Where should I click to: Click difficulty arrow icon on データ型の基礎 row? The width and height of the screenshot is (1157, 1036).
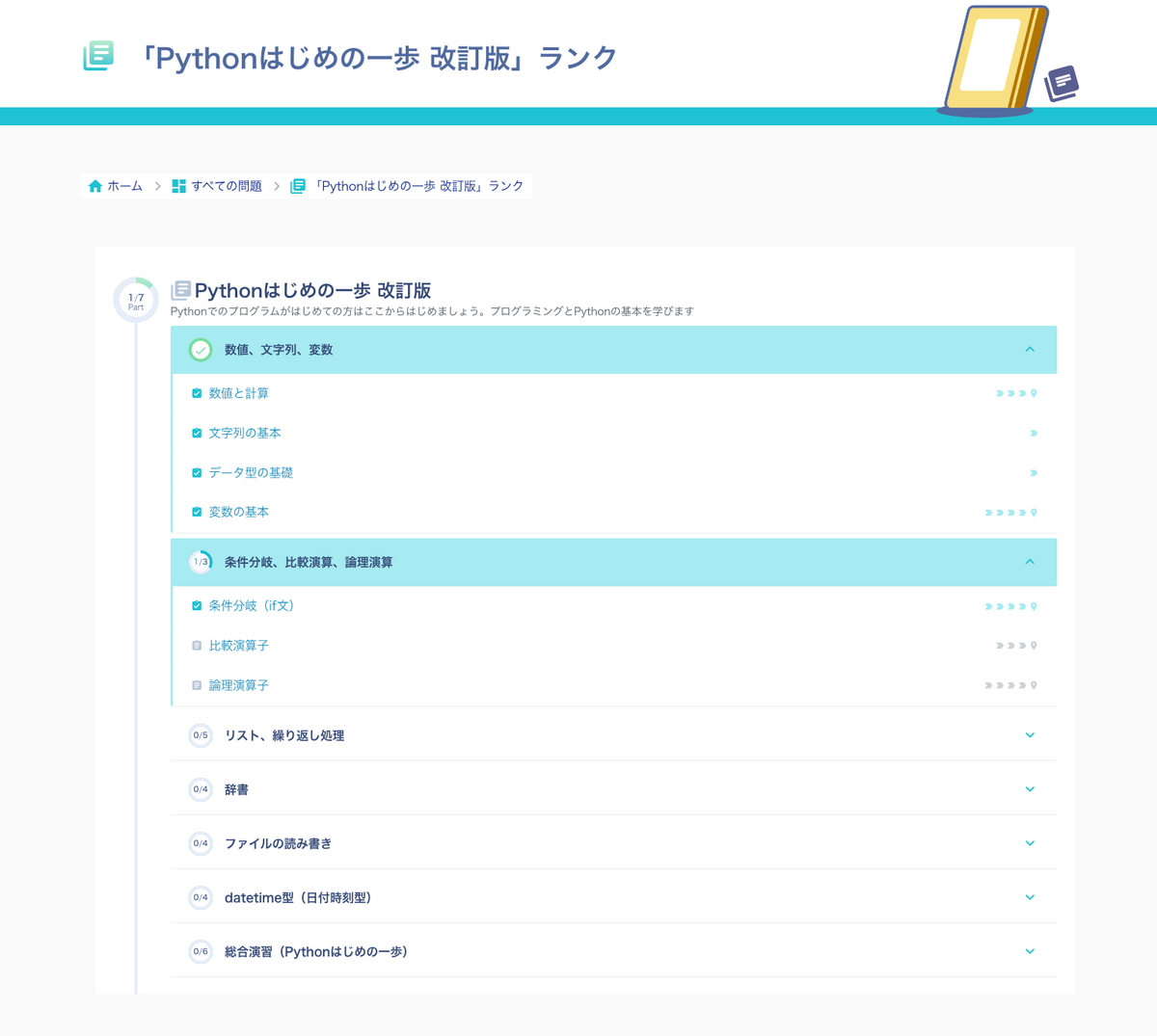coord(1034,473)
